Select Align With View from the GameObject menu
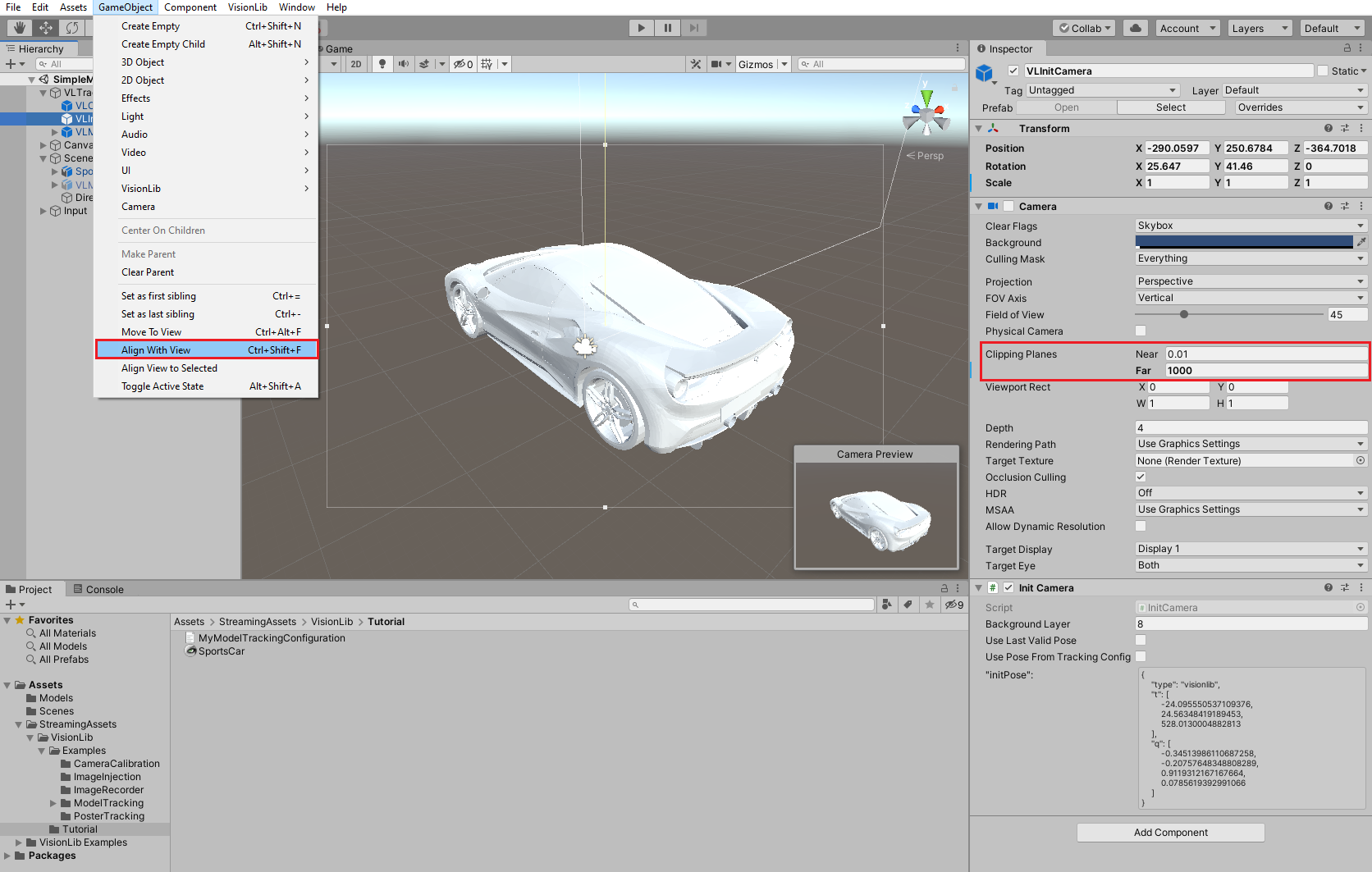Screen dimensions: 1372x872 click(x=156, y=349)
